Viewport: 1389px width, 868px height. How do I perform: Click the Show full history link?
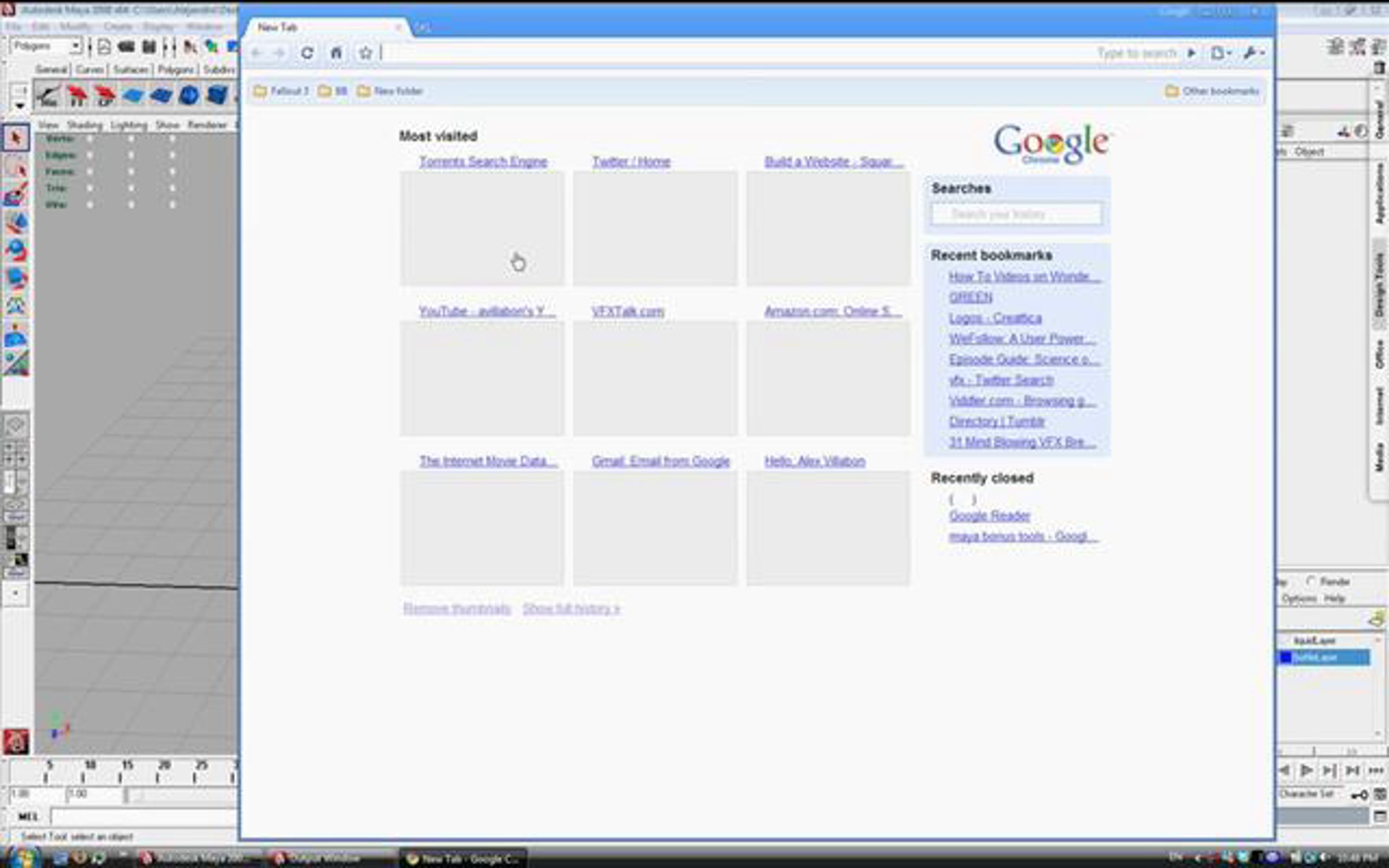(x=571, y=609)
